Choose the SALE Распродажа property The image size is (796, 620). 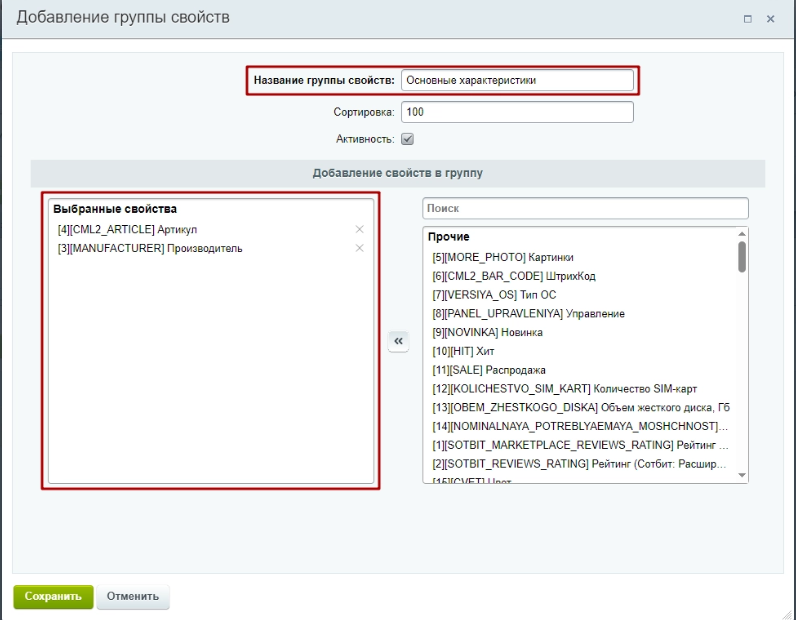click(x=489, y=370)
